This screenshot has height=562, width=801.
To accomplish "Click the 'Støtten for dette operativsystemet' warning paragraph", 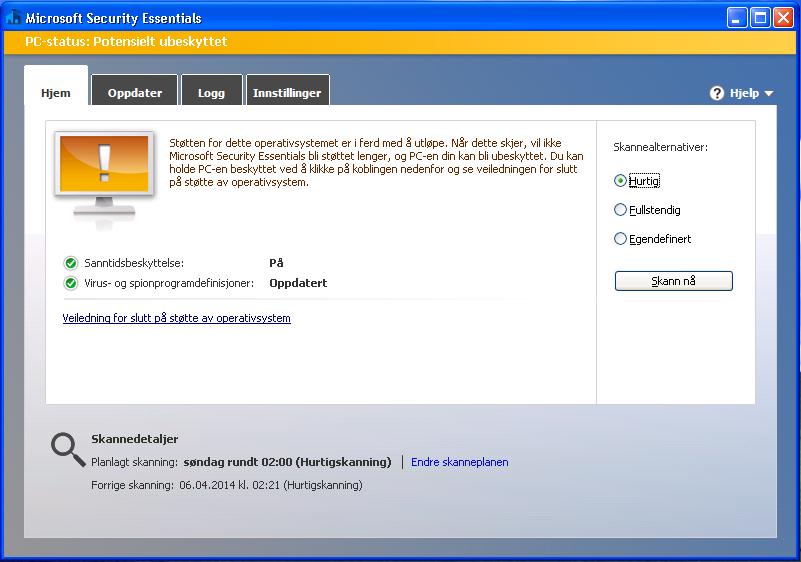I will coord(376,162).
